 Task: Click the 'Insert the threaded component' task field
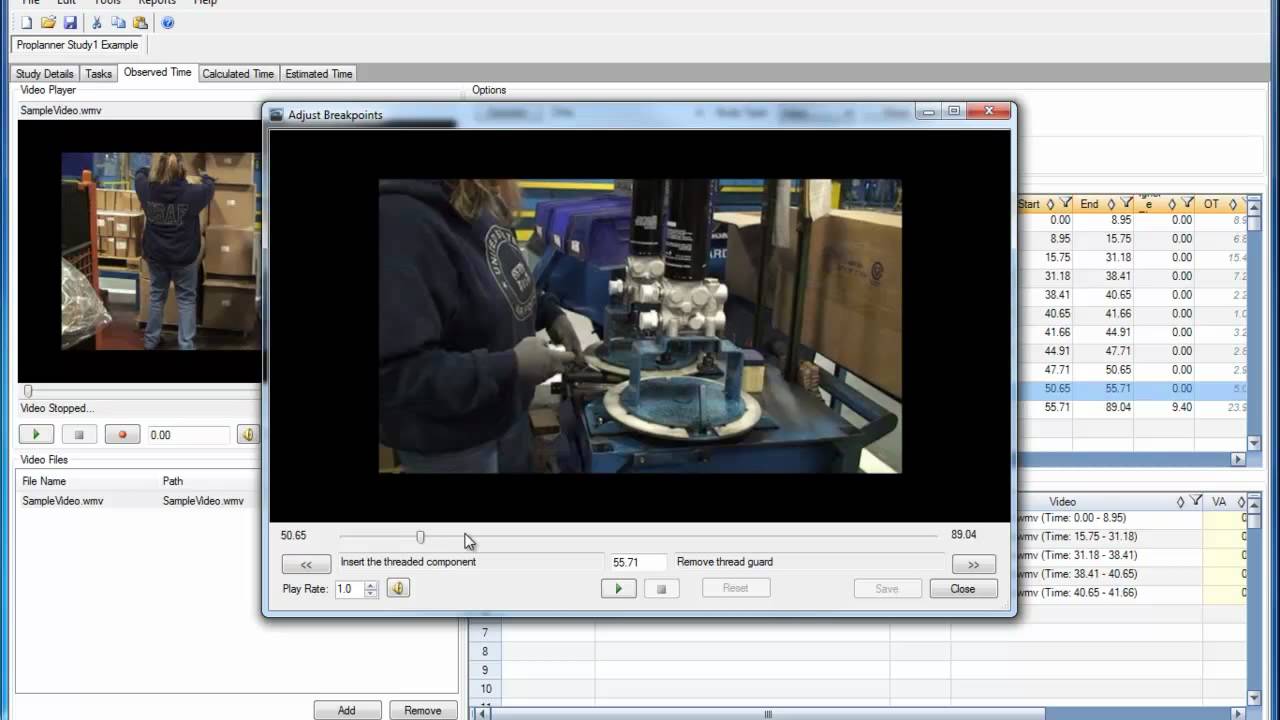(x=471, y=563)
